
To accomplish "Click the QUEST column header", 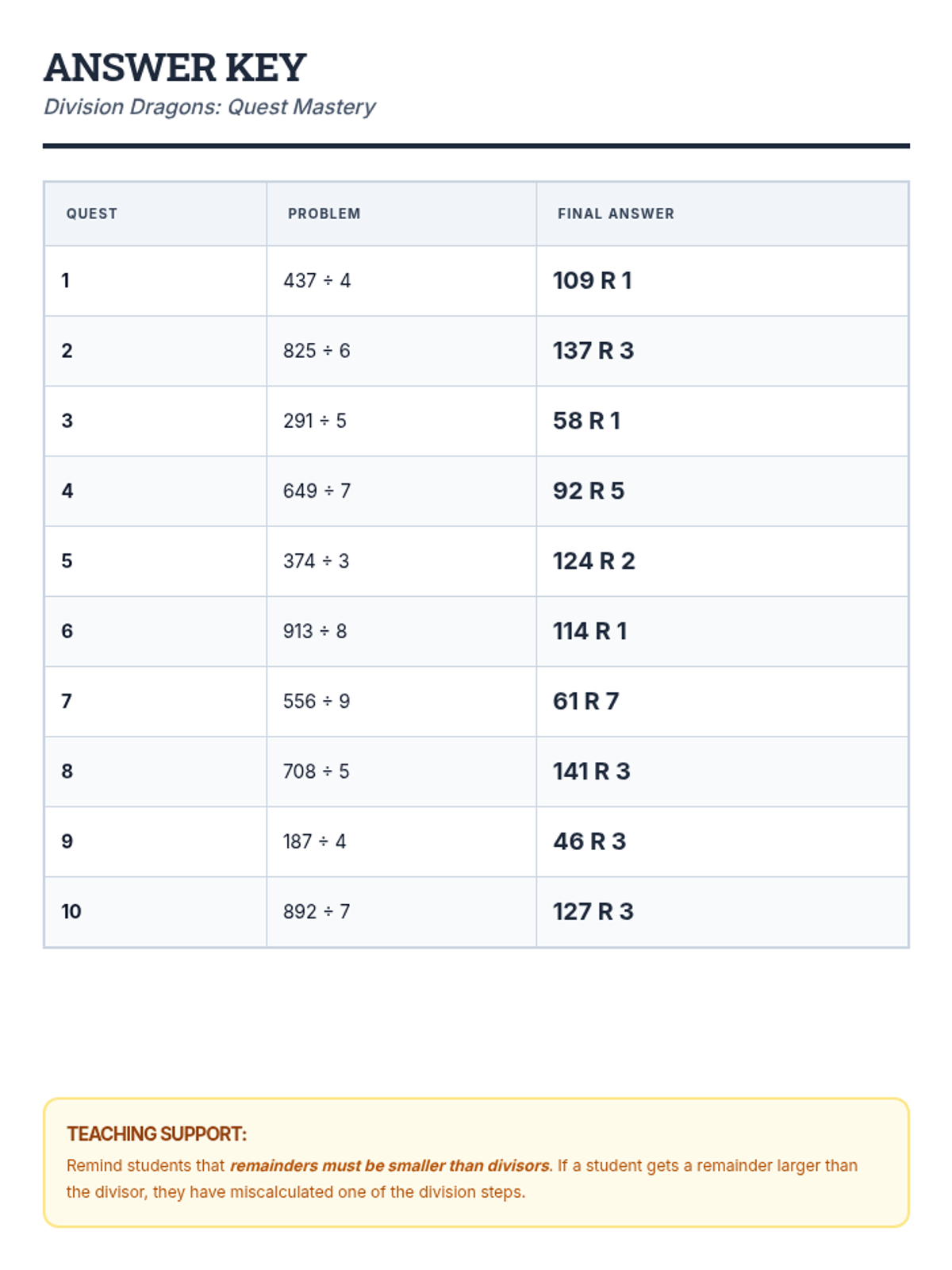I will pos(91,214).
